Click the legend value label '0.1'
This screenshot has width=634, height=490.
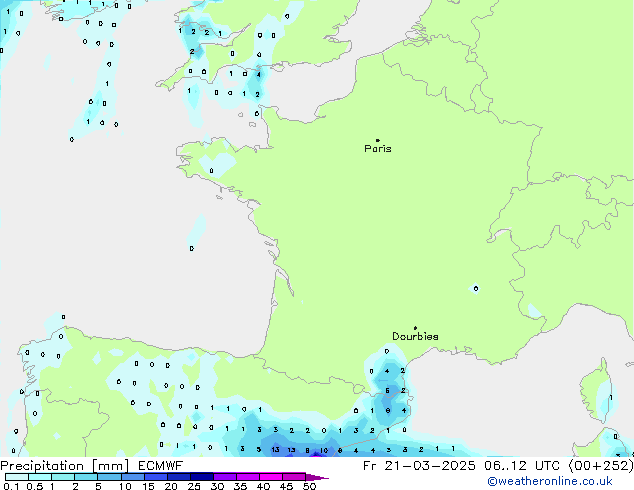coord(11,486)
